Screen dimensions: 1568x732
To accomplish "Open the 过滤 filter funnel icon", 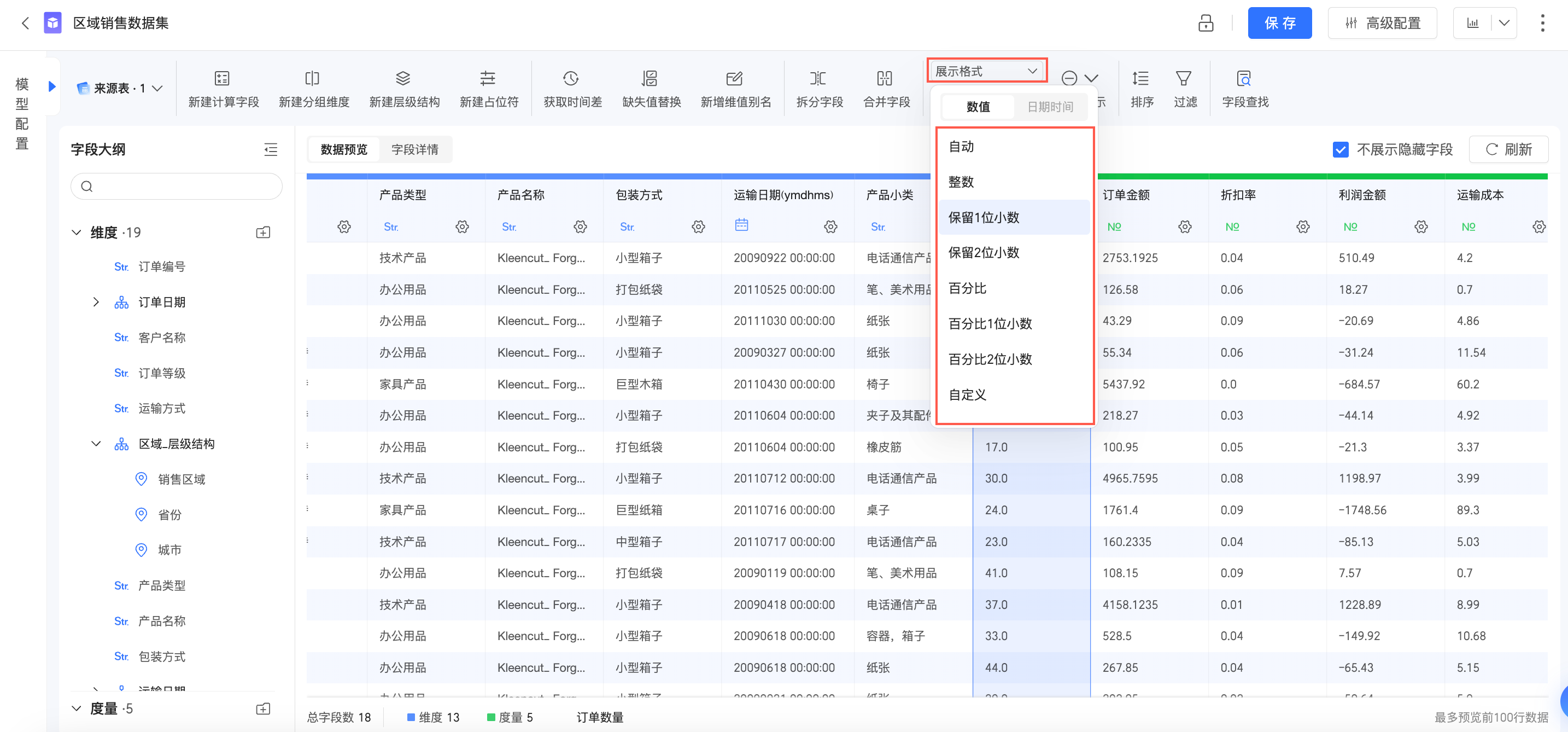I will 1183,79.
